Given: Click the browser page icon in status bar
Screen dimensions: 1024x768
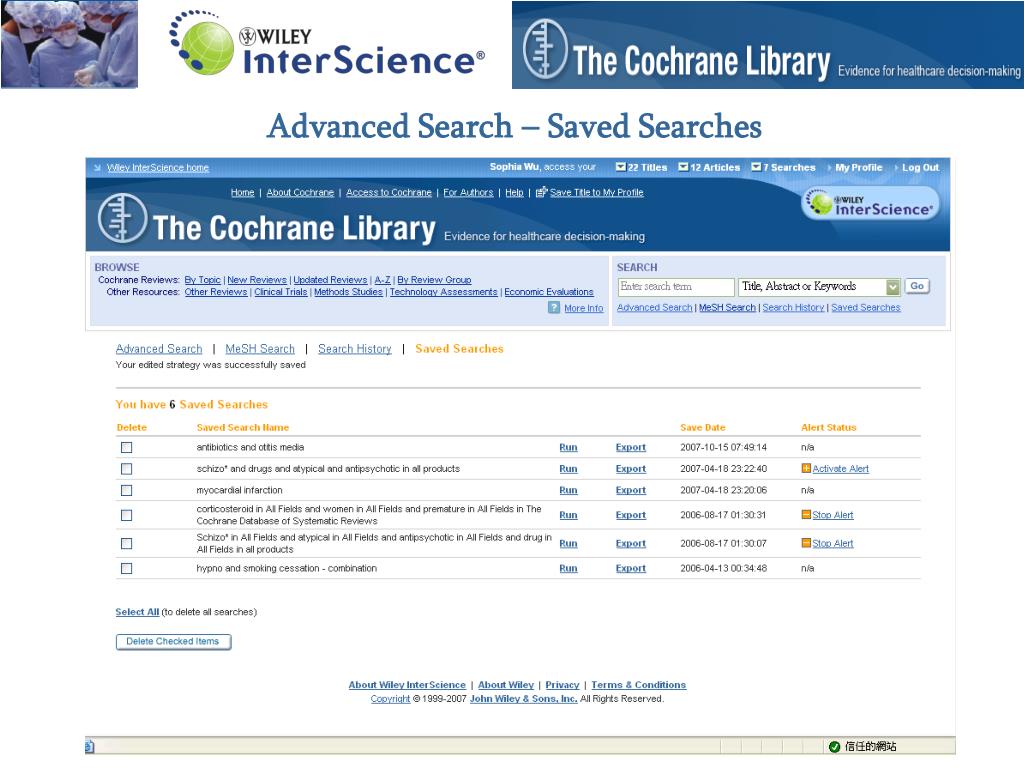Looking at the screenshot, I should (x=89, y=746).
